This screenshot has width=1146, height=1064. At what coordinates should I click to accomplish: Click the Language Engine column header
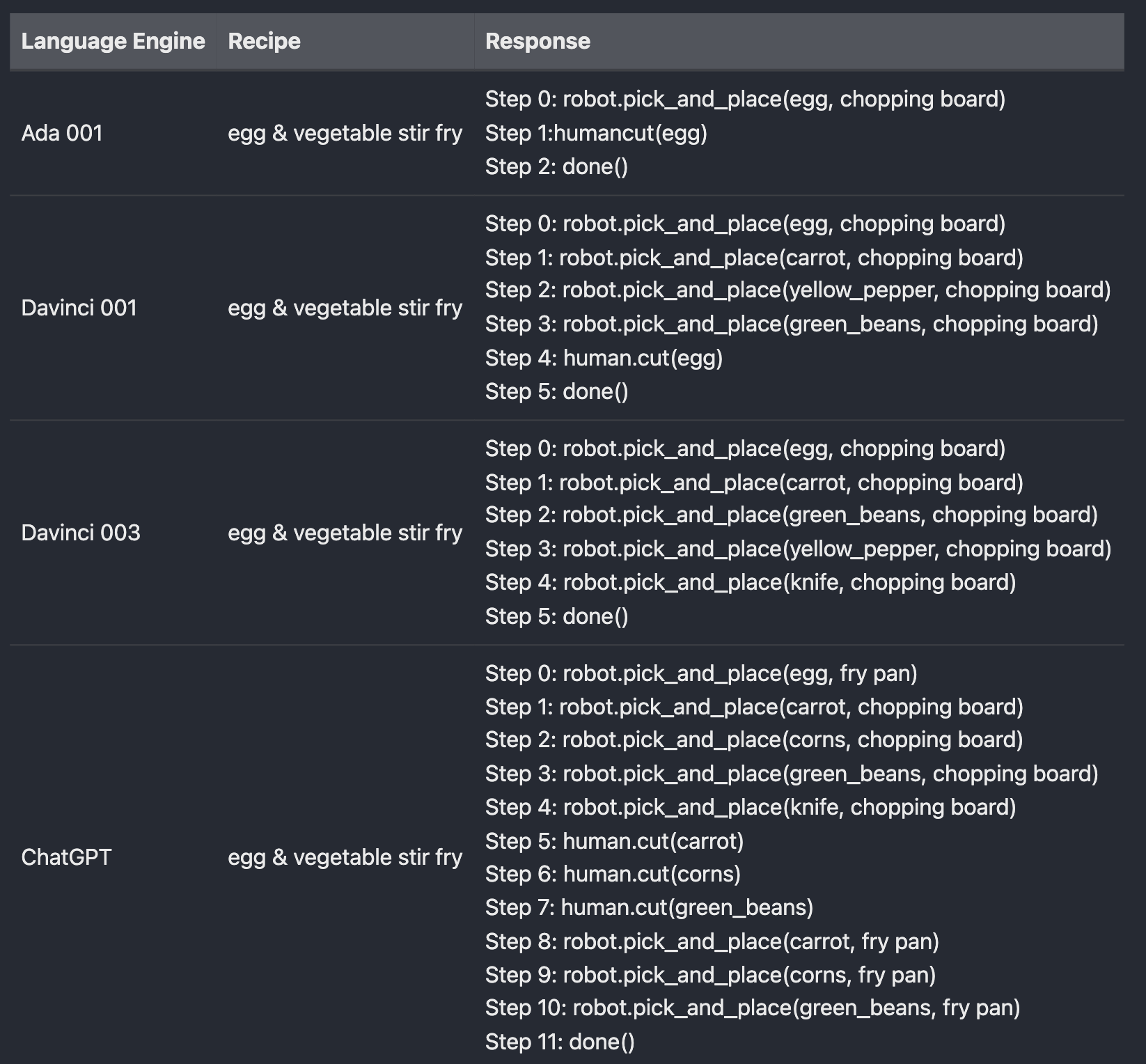[113, 41]
